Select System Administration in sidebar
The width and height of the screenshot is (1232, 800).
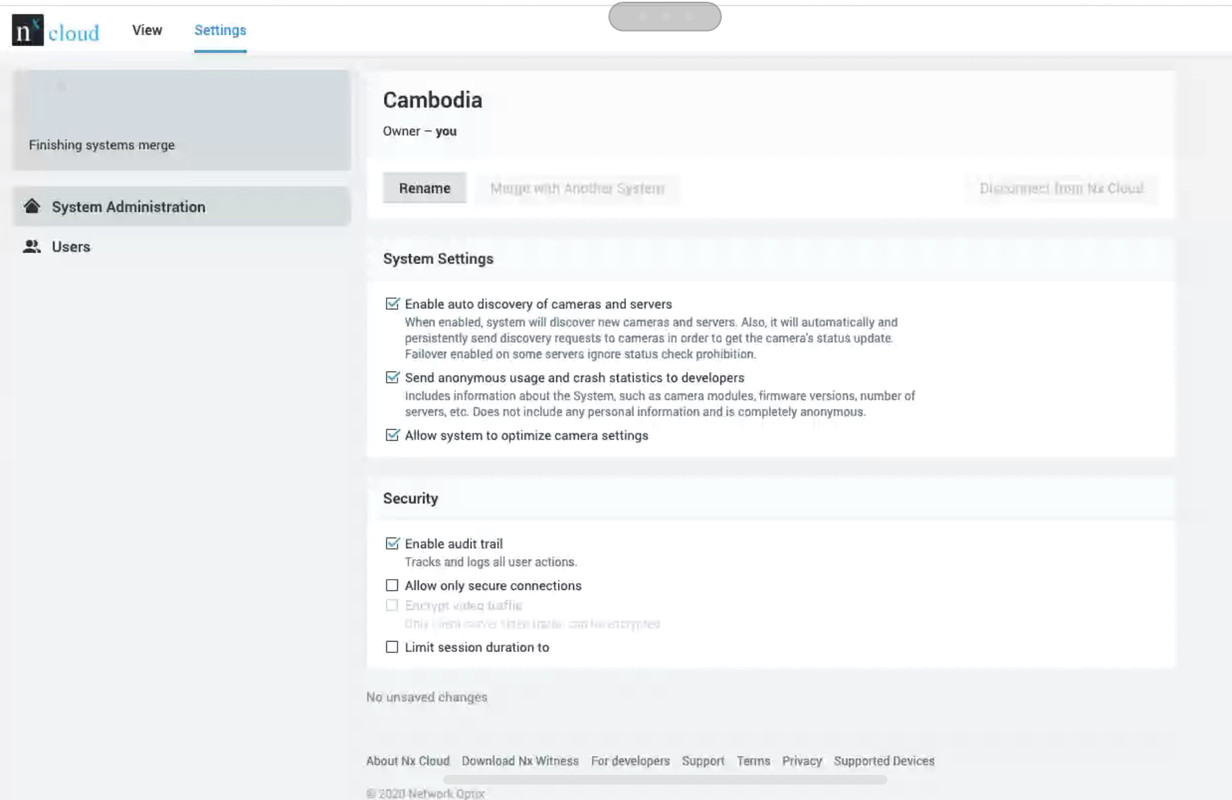182,207
